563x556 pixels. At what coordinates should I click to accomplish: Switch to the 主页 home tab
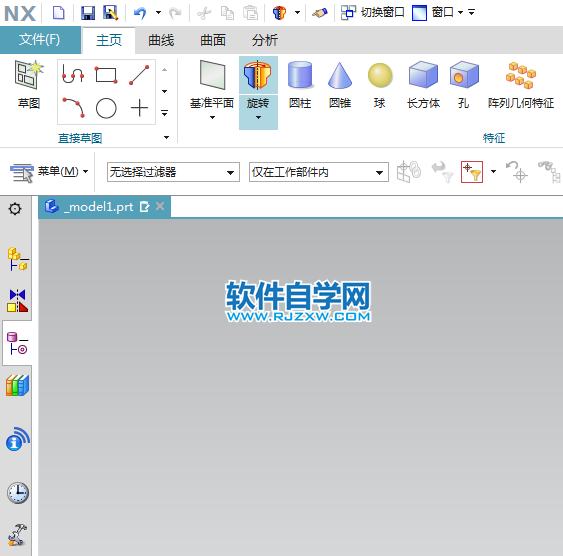coord(109,40)
